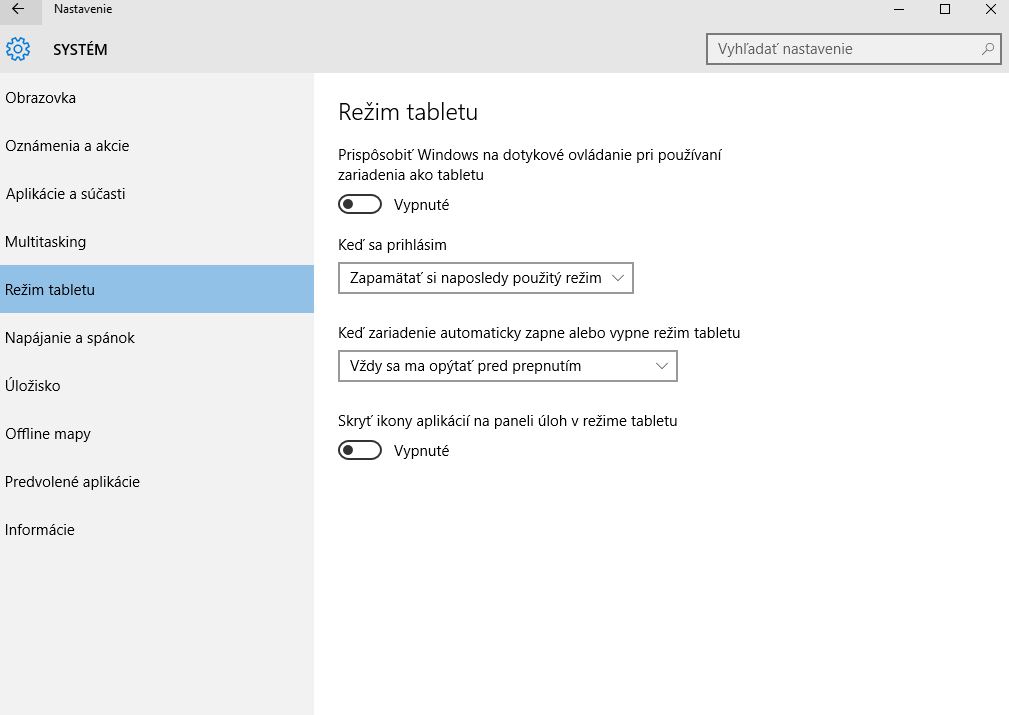Go to Aplikácie a súčasti
The width and height of the screenshot is (1009, 715).
[157, 194]
